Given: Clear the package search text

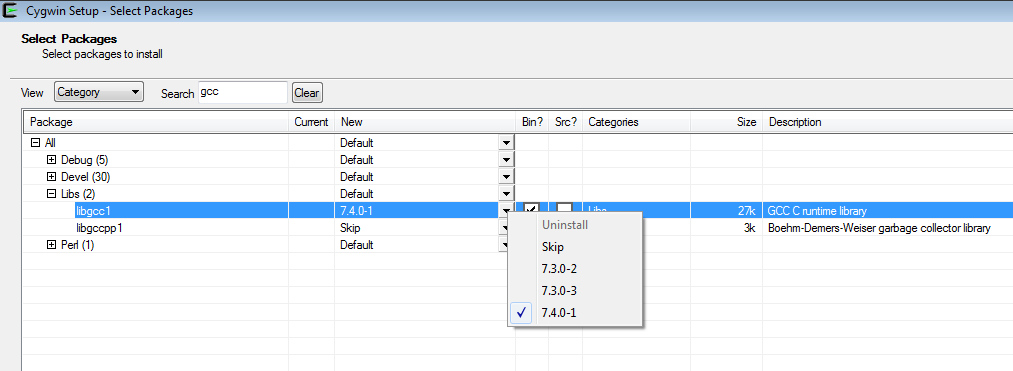Looking at the screenshot, I should 307,92.
